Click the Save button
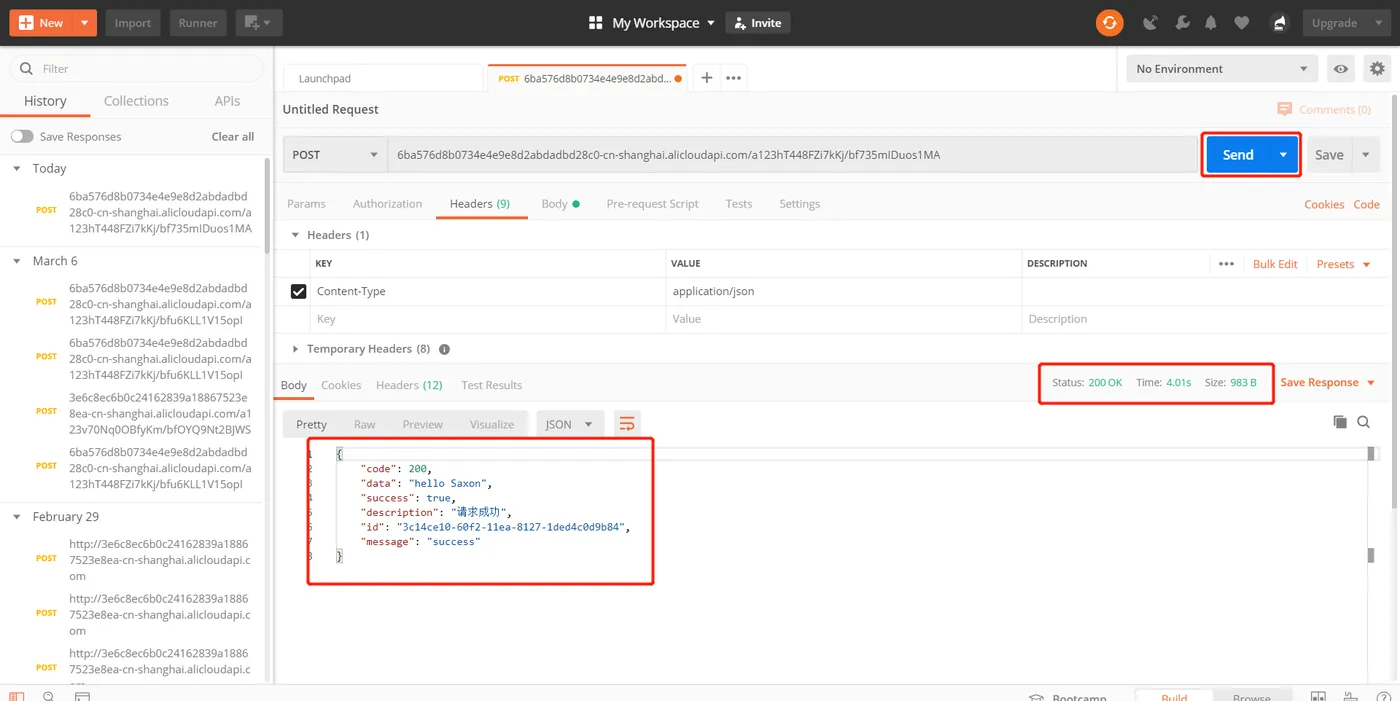This screenshot has height=701, width=1400. coord(1329,155)
